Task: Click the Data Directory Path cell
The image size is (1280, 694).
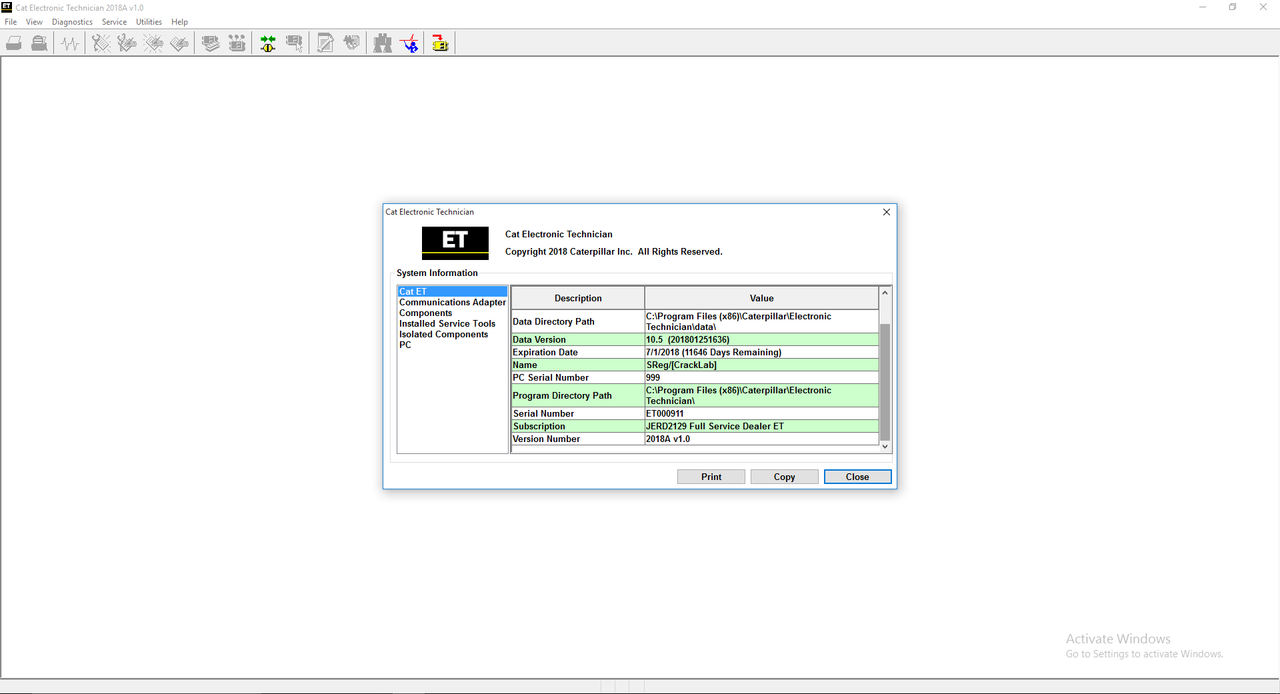Action: (x=578, y=322)
